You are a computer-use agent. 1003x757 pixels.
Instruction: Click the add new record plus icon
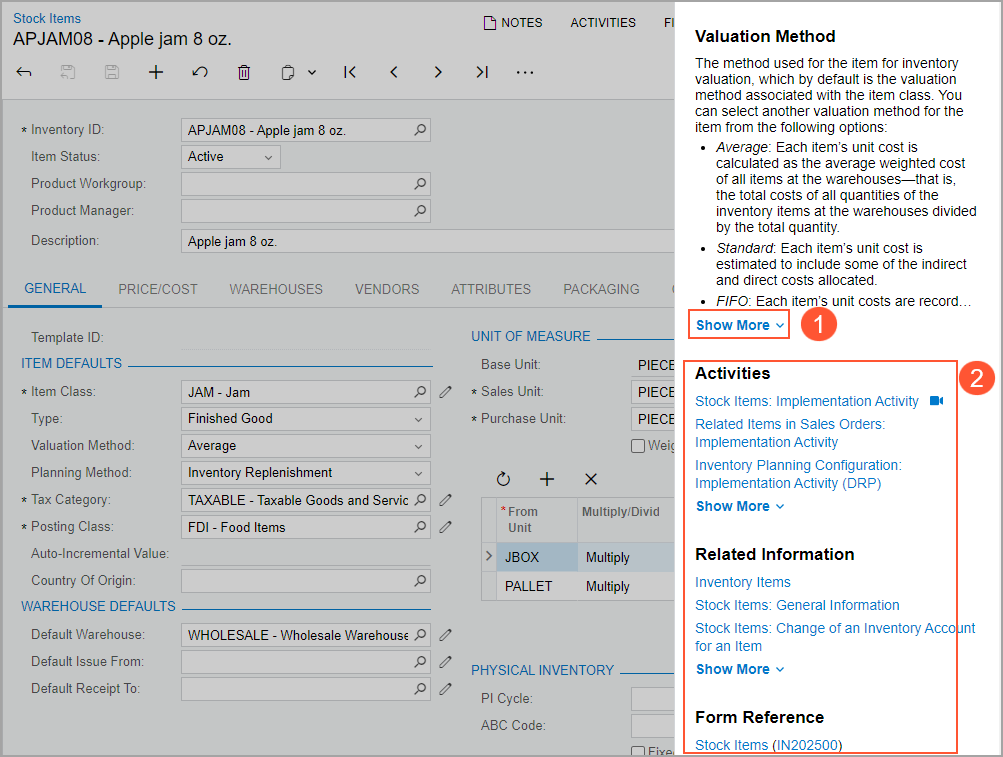tap(156, 72)
